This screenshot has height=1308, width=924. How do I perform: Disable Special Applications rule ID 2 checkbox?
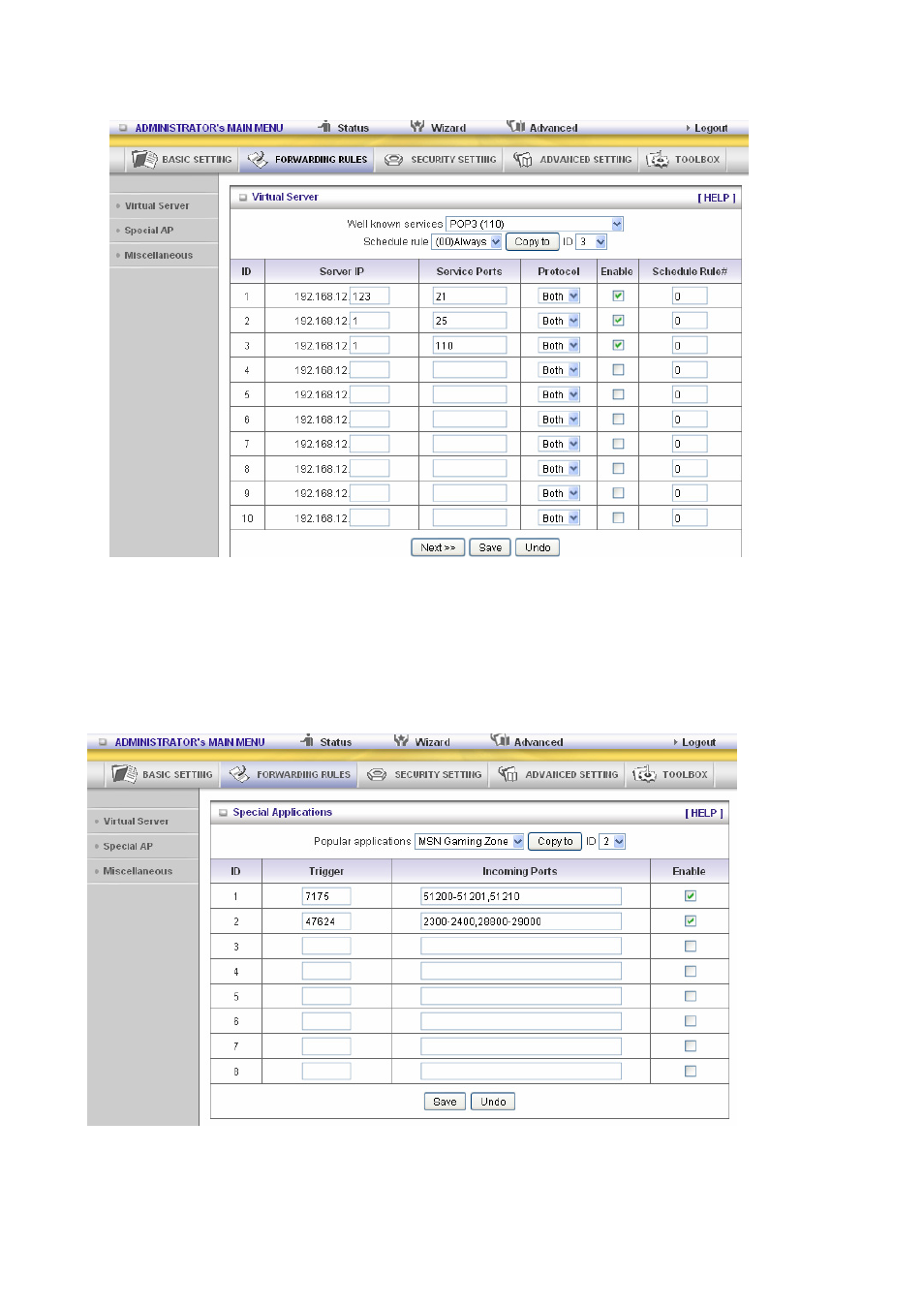pyautogui.click(x=691, y=921)
